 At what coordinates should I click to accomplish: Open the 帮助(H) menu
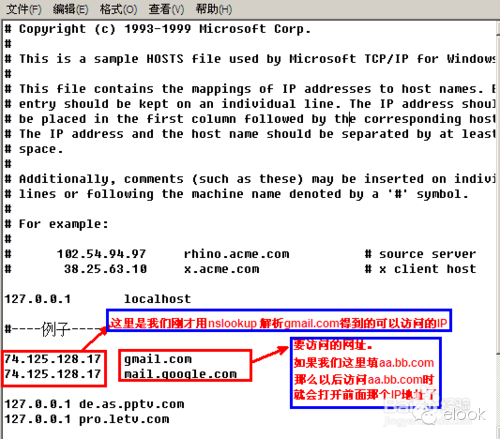point(214,9)
